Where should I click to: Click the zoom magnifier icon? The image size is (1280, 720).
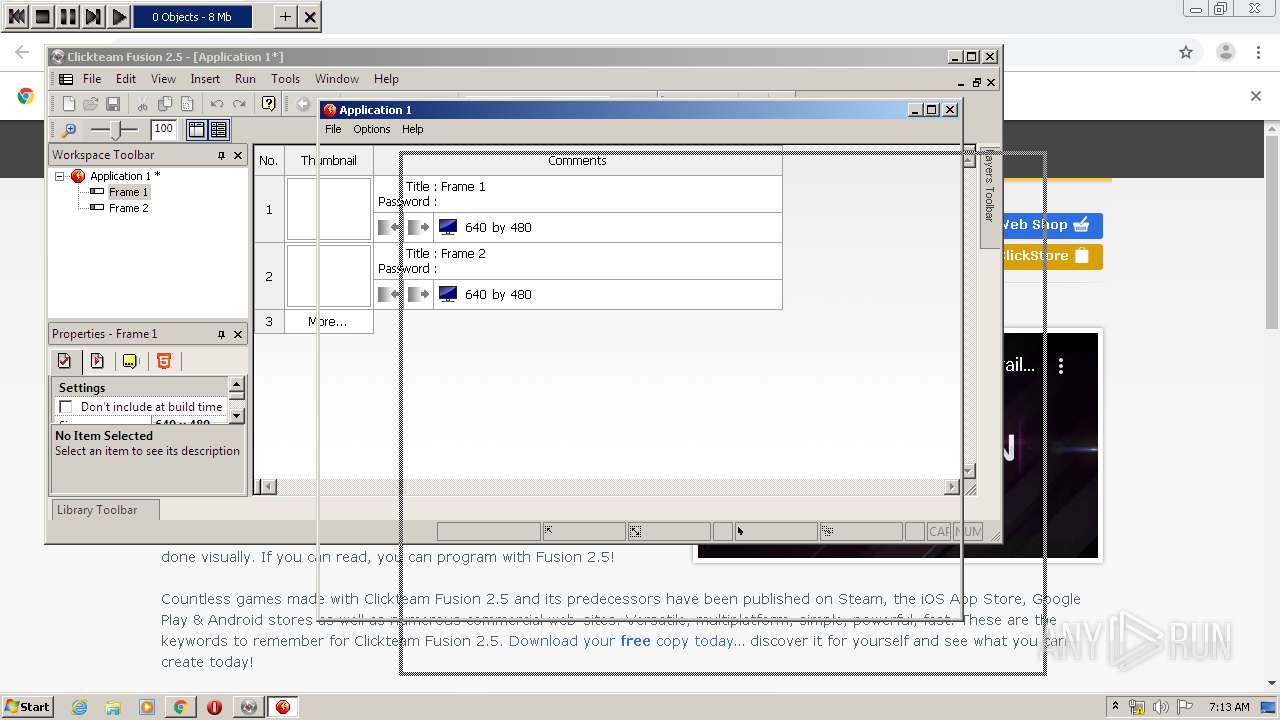[69, 130]
